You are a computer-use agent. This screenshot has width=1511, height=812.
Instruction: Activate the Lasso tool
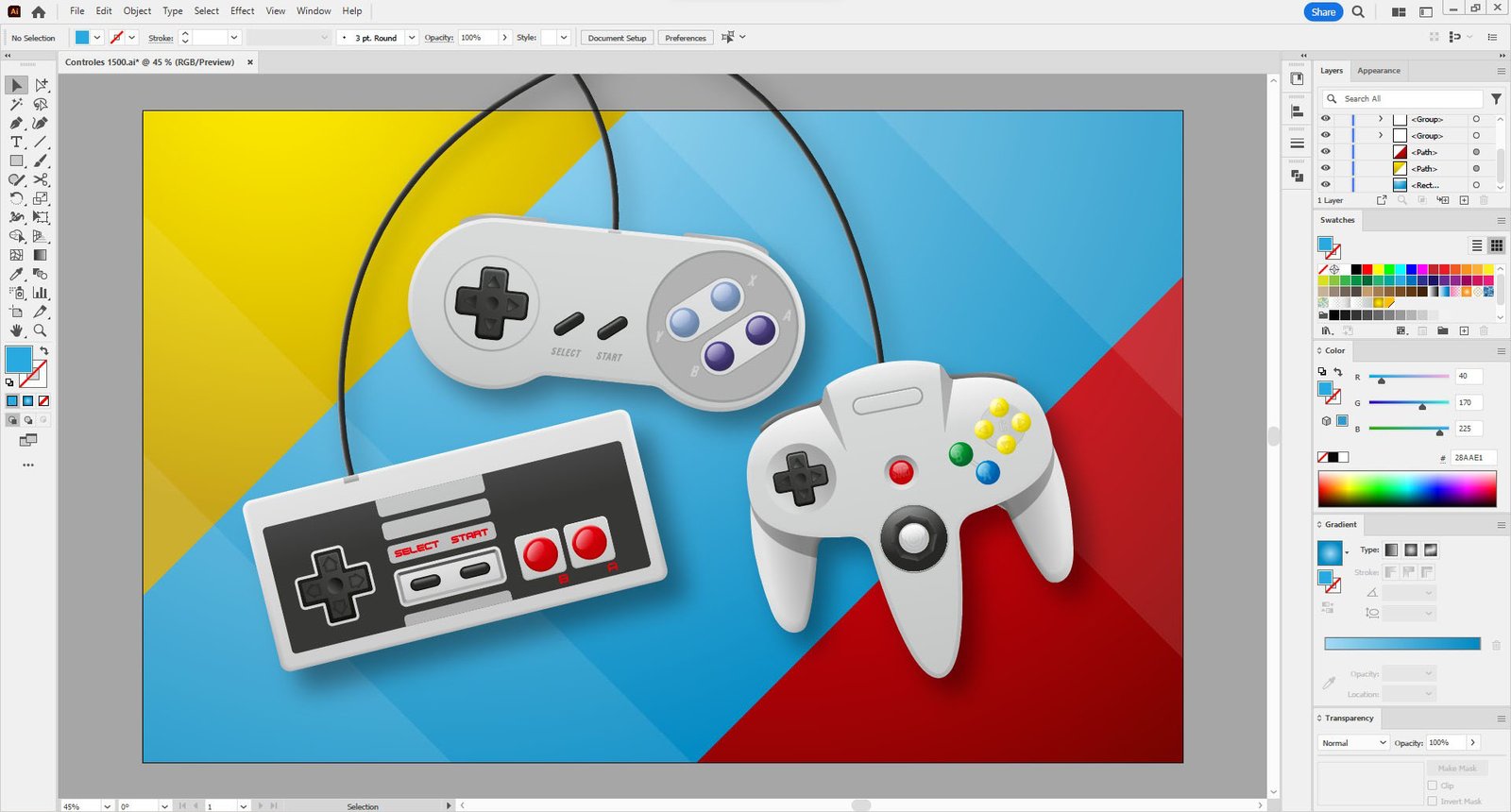pyautogui.click(x=41, y=104)
